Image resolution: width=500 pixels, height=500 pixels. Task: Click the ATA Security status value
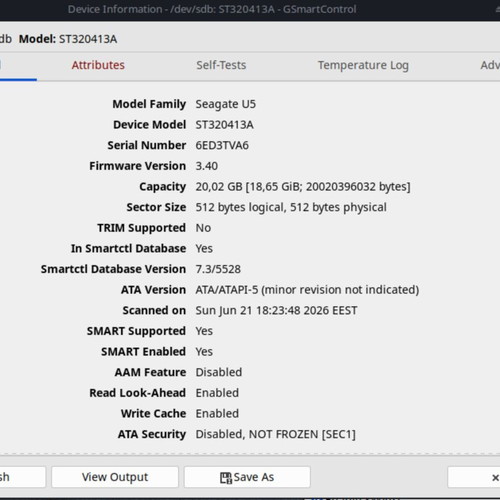pyautogui.click(x=275, y=434)
